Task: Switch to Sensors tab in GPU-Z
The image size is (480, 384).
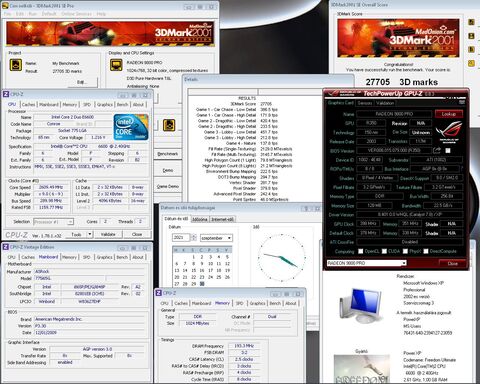Action: [x=365, y=103]
